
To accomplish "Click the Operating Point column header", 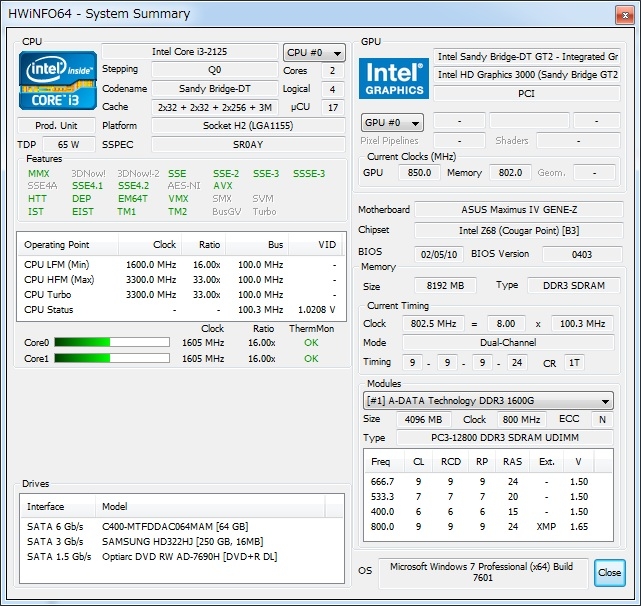I will click(68, 245).
